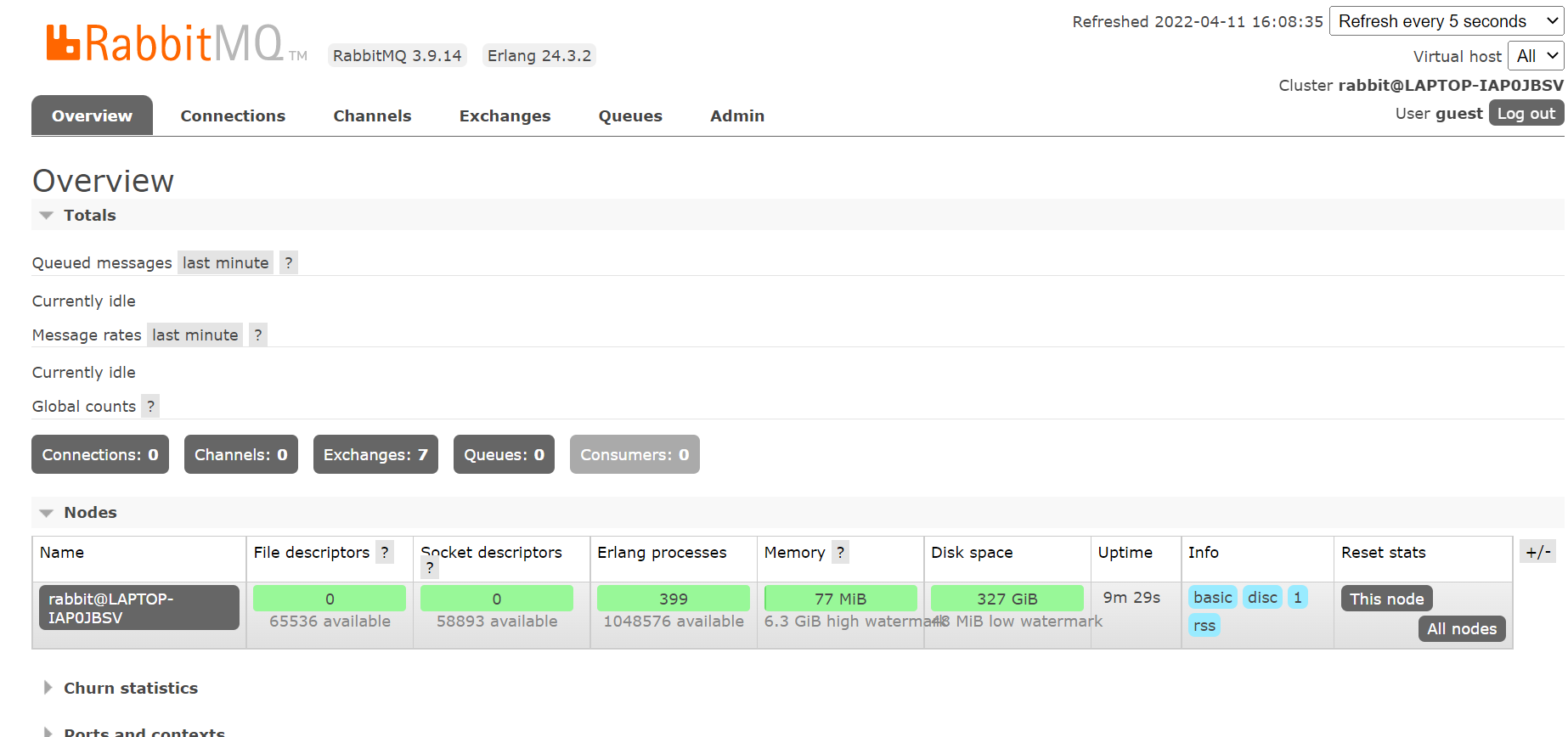Screen dimensions: 1568x737
Task: Switch to the Channels tab
Action: 372,116
